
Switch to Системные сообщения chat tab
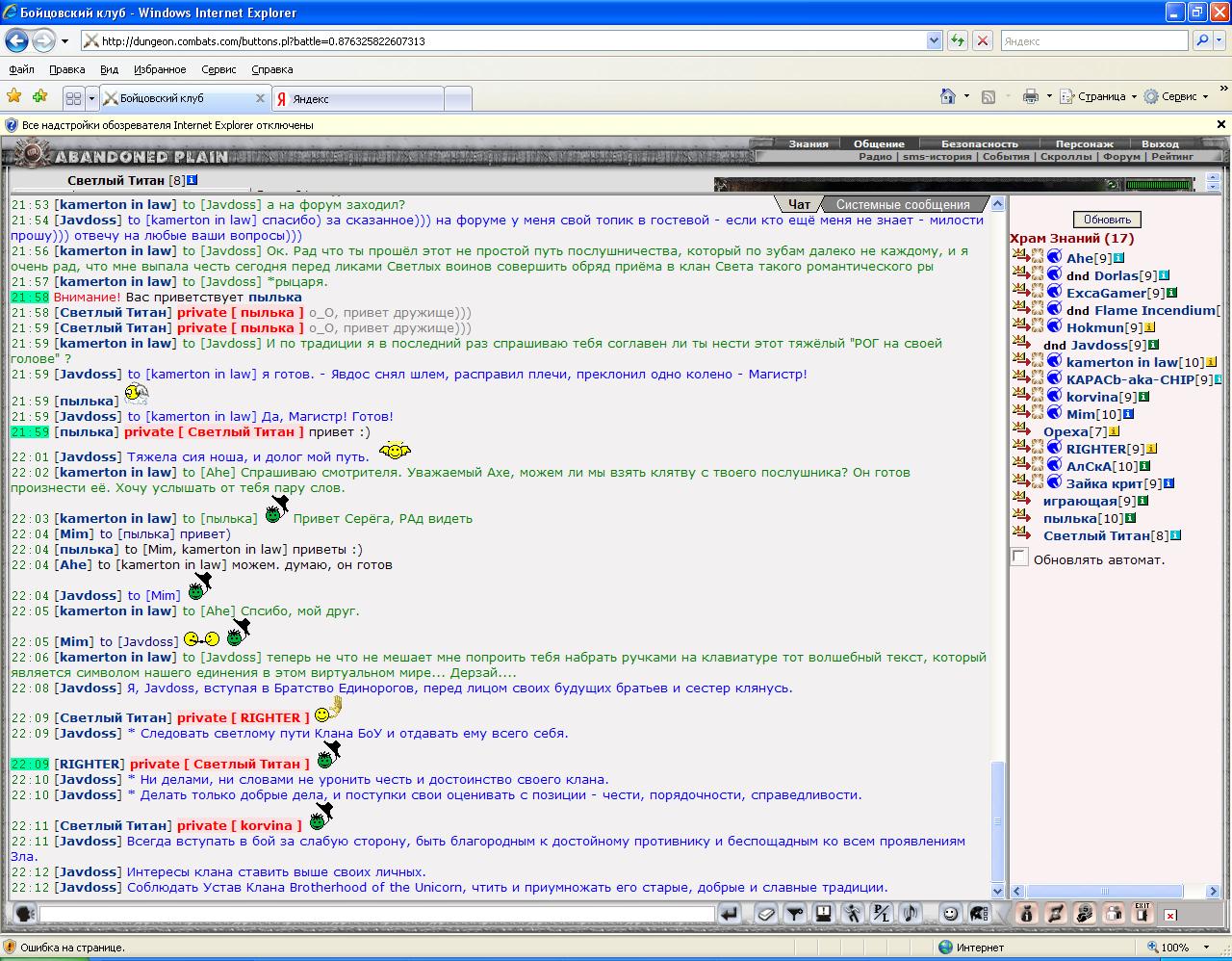(x=903, y=204)
